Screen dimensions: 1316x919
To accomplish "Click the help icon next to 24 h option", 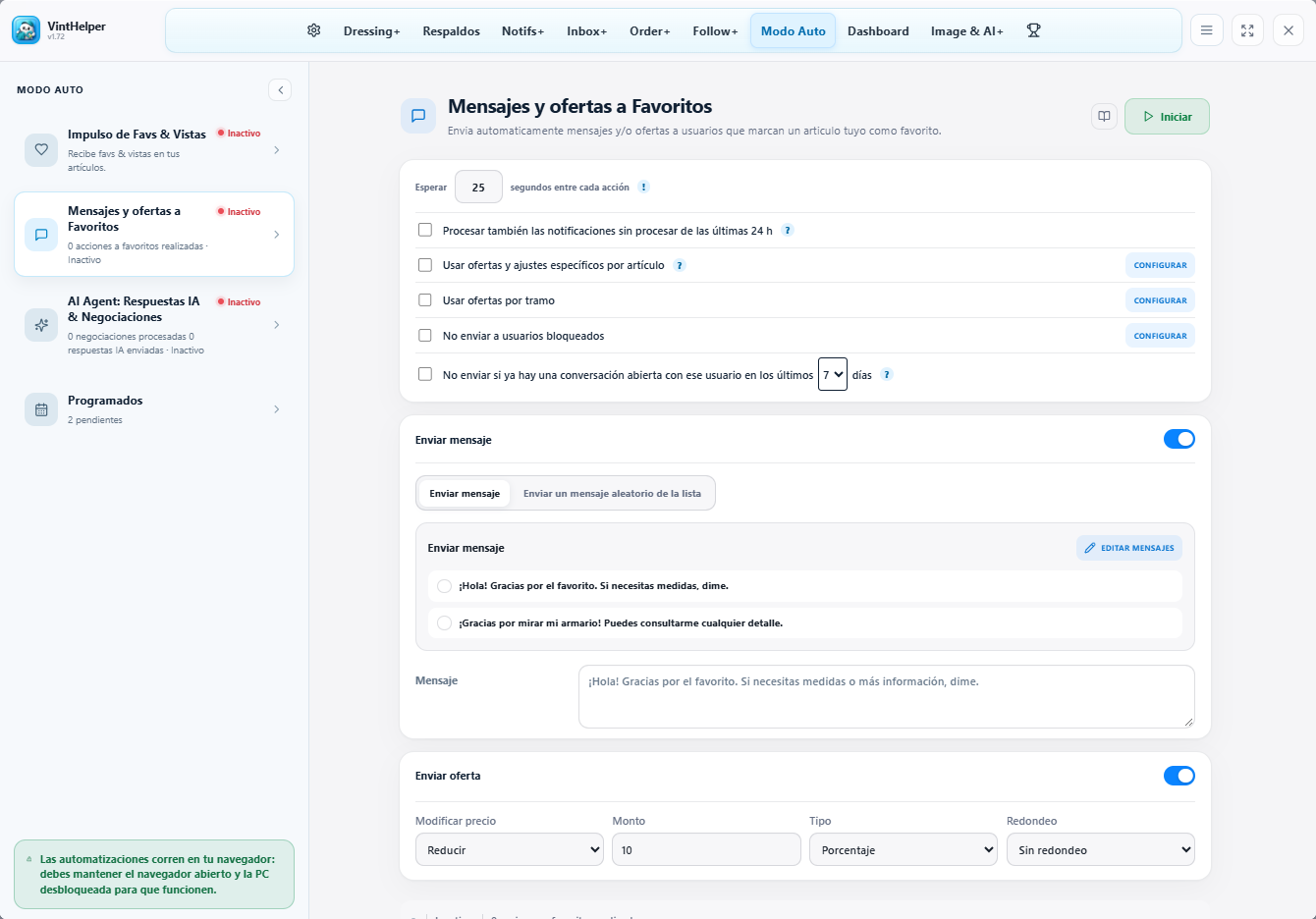I will click(x=788, y=231).
